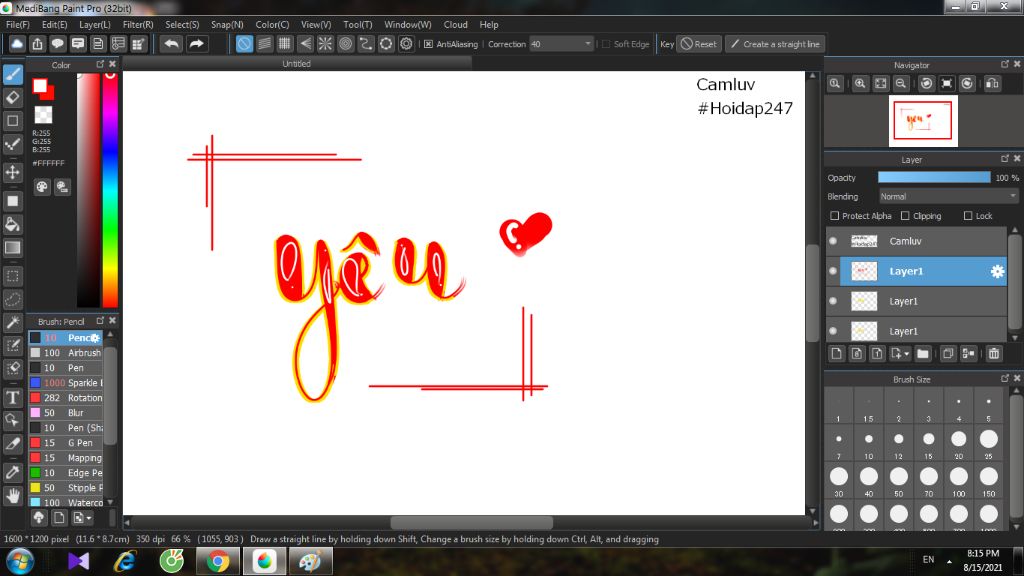Open the File menu
1024x576 pixels.
point(18,25)
